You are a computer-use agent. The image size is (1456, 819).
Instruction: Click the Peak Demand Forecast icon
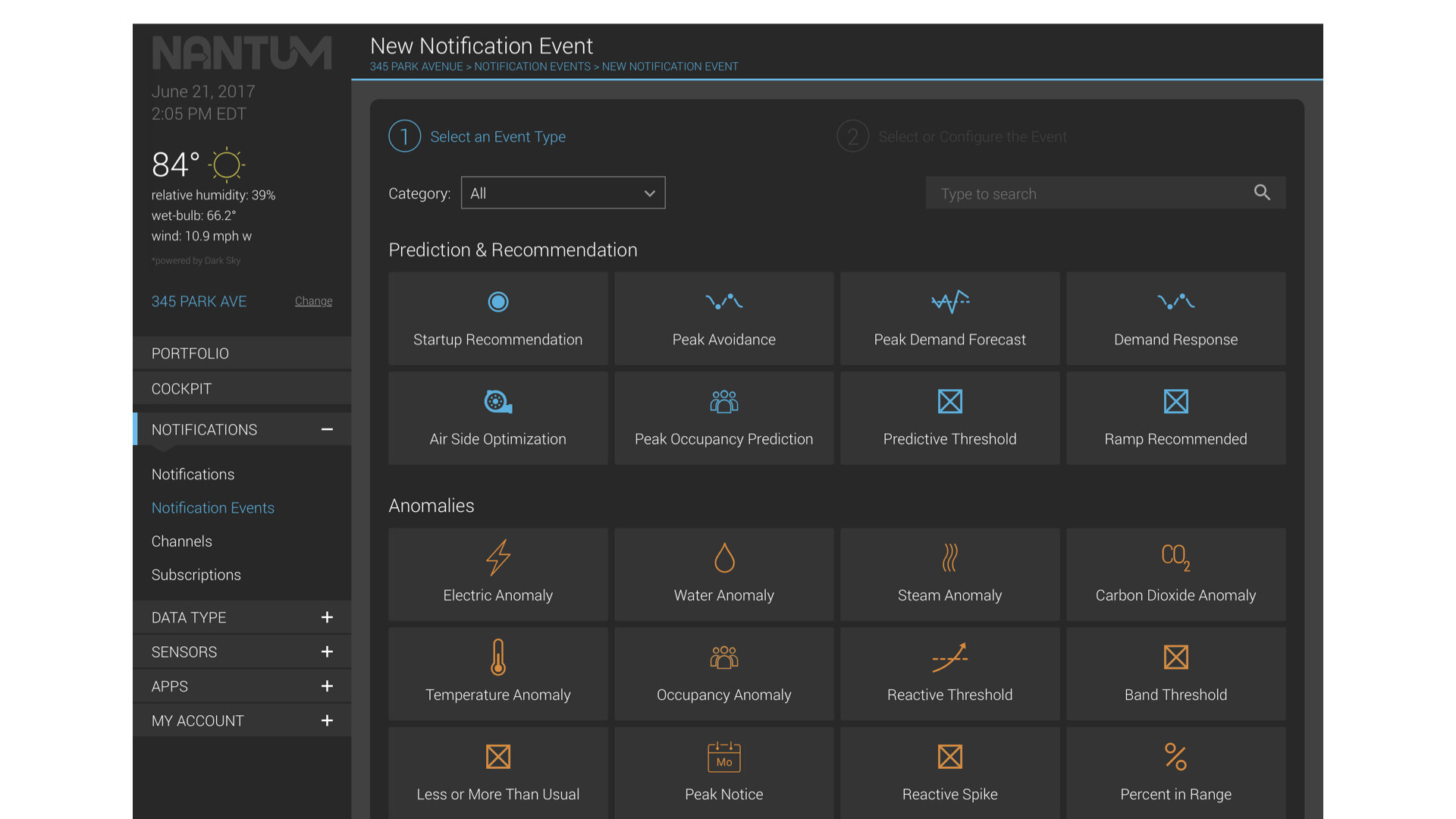click(950, 302)
